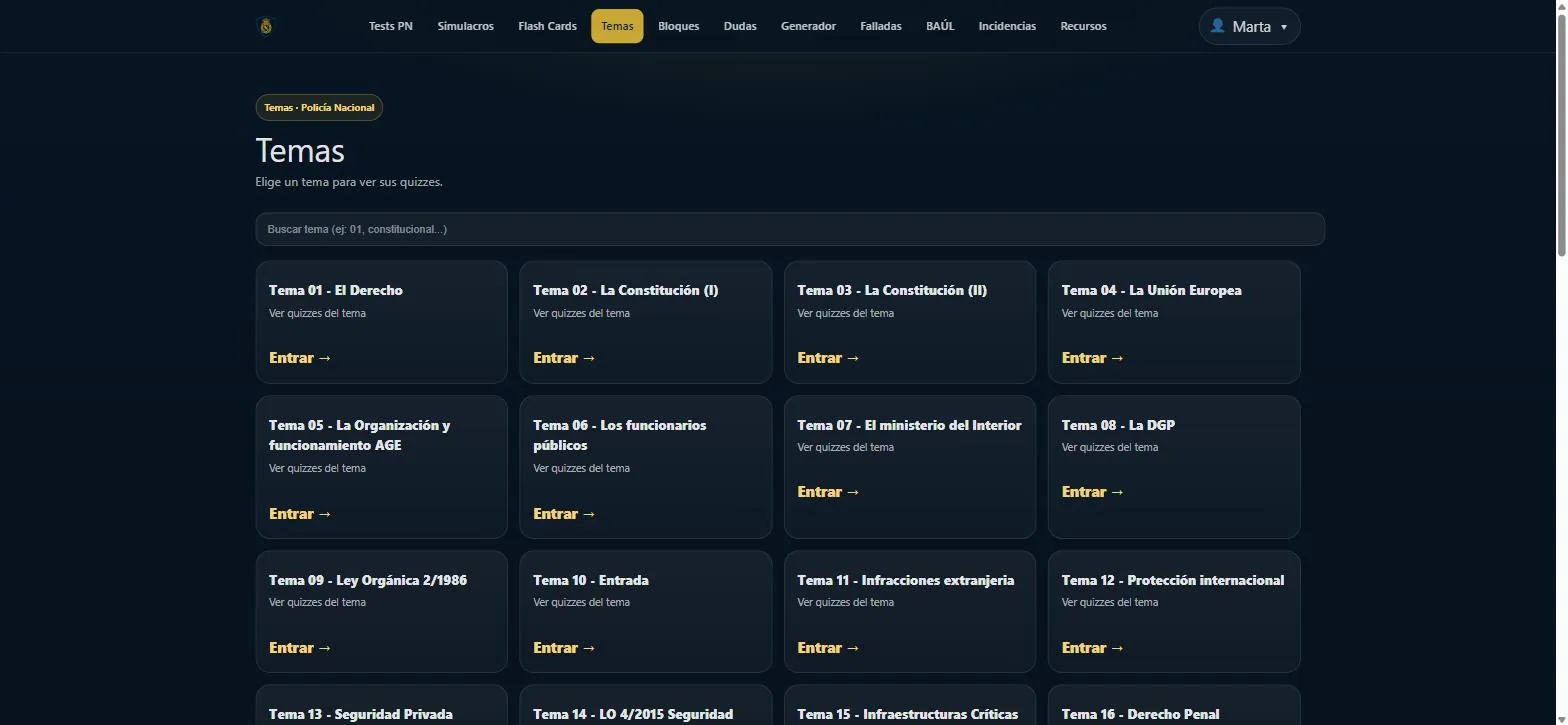The width and height of the screenshot is (1568, 725).
Task: Open the BAÚL menu item
Action: (x=940, y=26)
